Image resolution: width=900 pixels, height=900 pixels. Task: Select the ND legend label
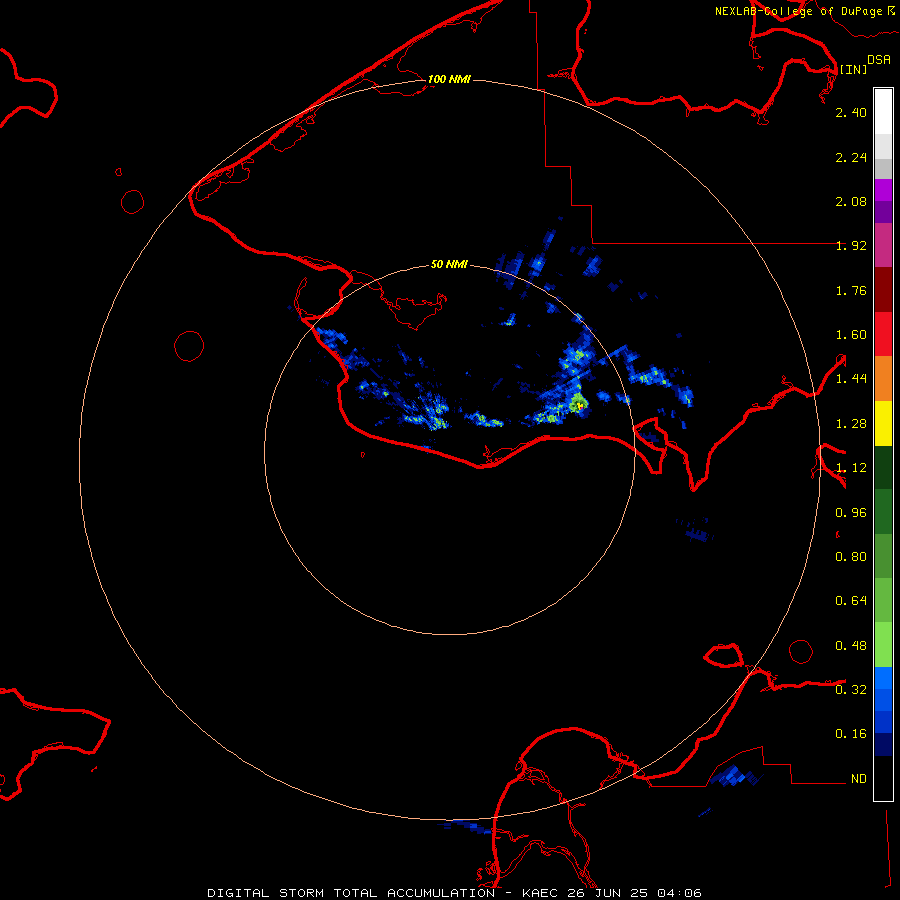point(859,779)
